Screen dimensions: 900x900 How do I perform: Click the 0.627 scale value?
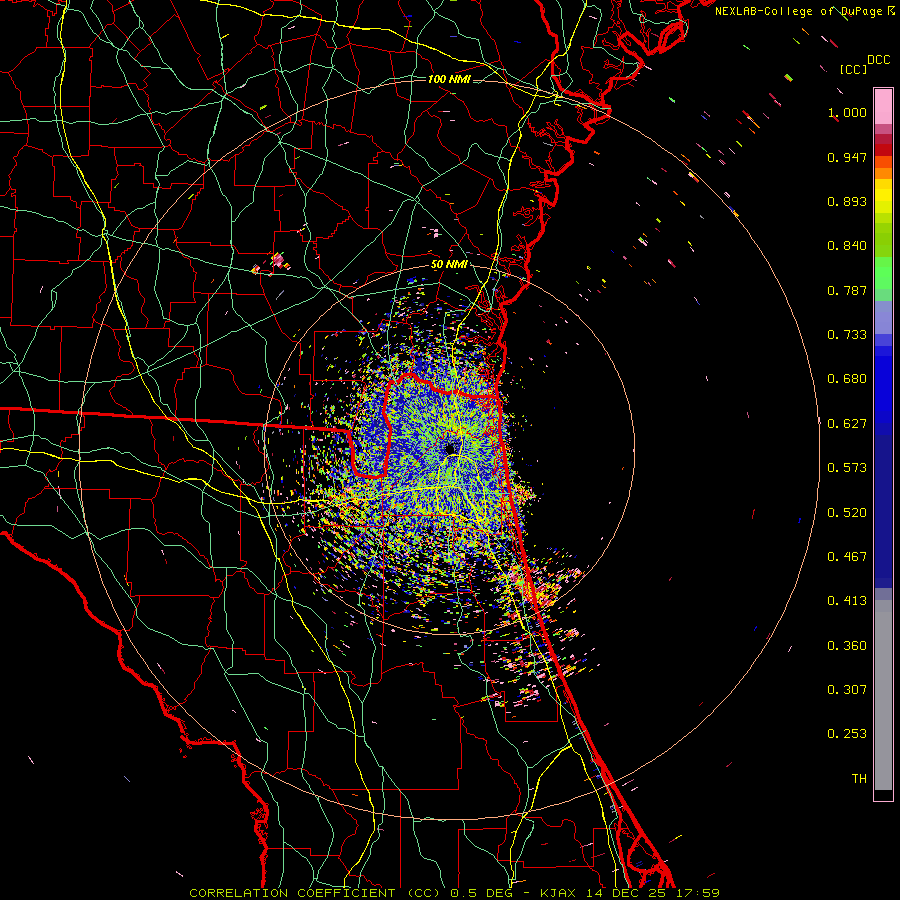(x=847, y=424)
